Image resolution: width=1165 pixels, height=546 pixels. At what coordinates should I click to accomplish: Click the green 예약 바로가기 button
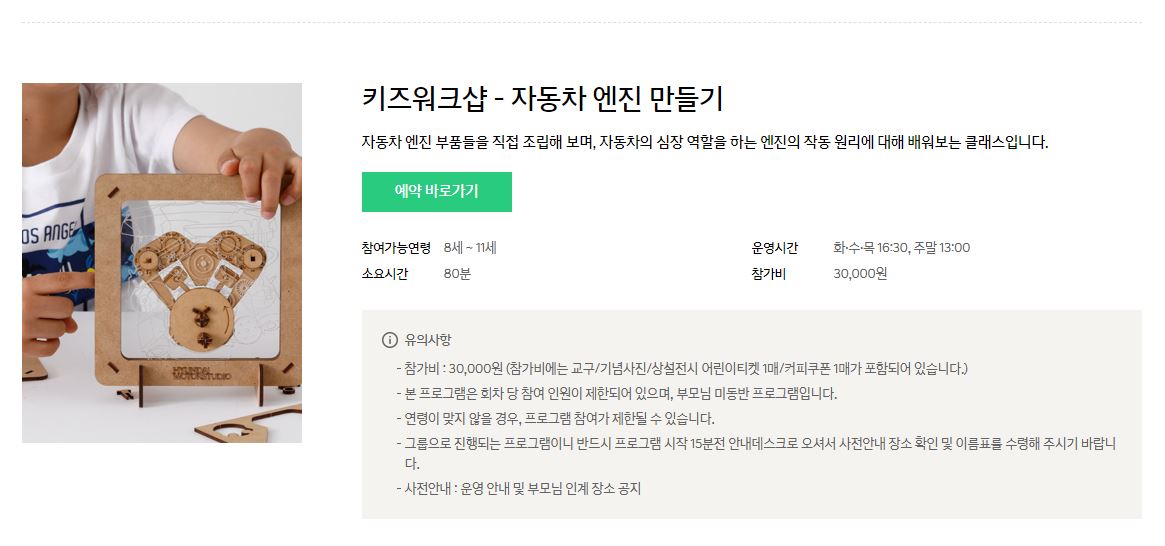pos(436,192)
